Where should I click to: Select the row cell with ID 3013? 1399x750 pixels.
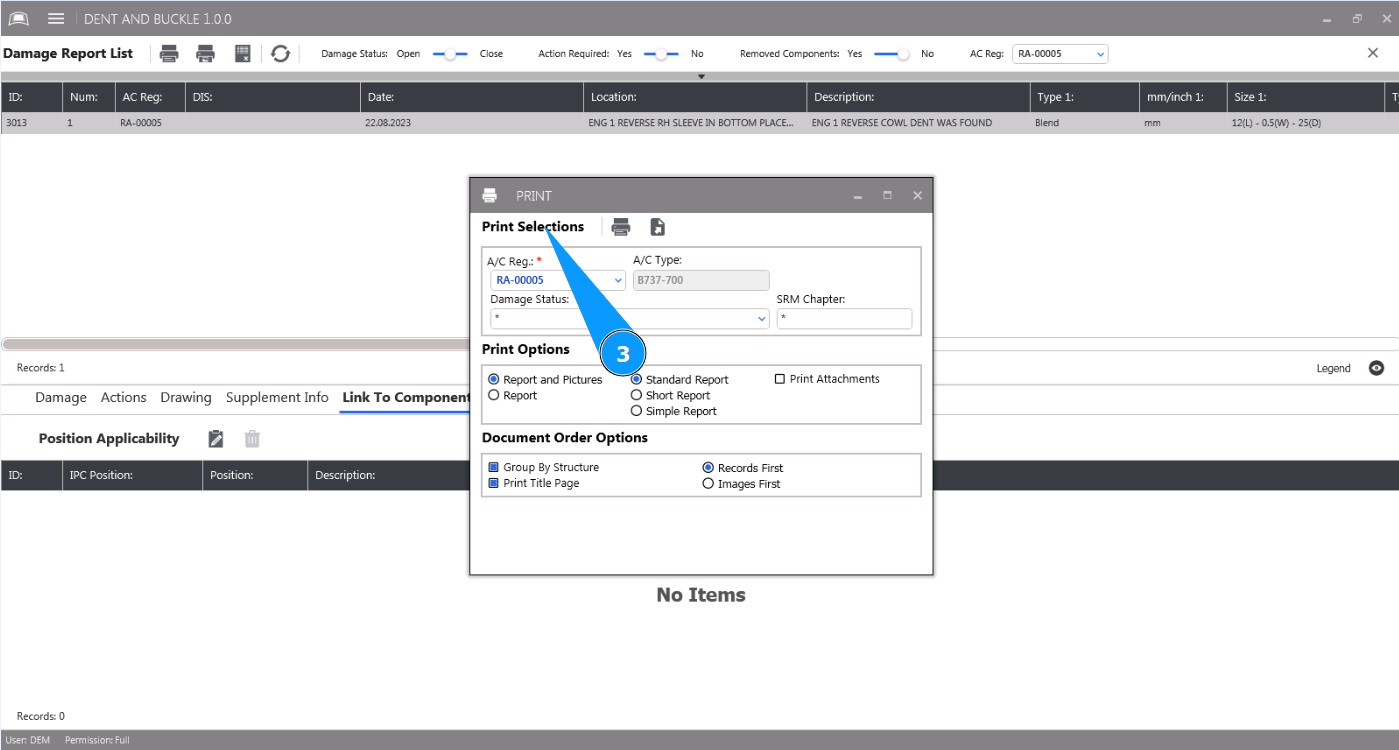(31, 123)
